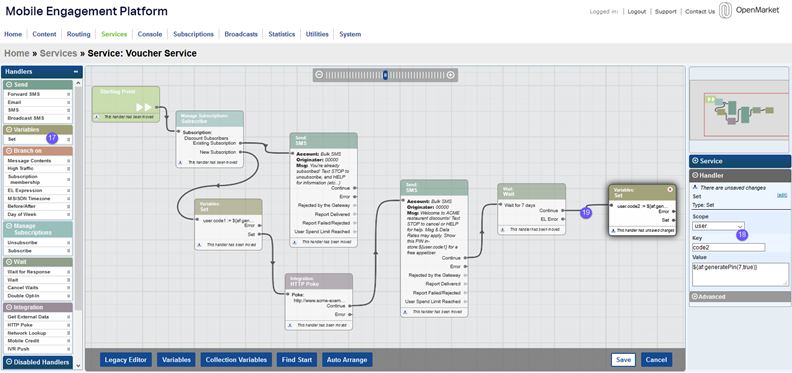Screen dimensions: 792x373
Task: Open the Content menu tab
Action: click(44, 34)
